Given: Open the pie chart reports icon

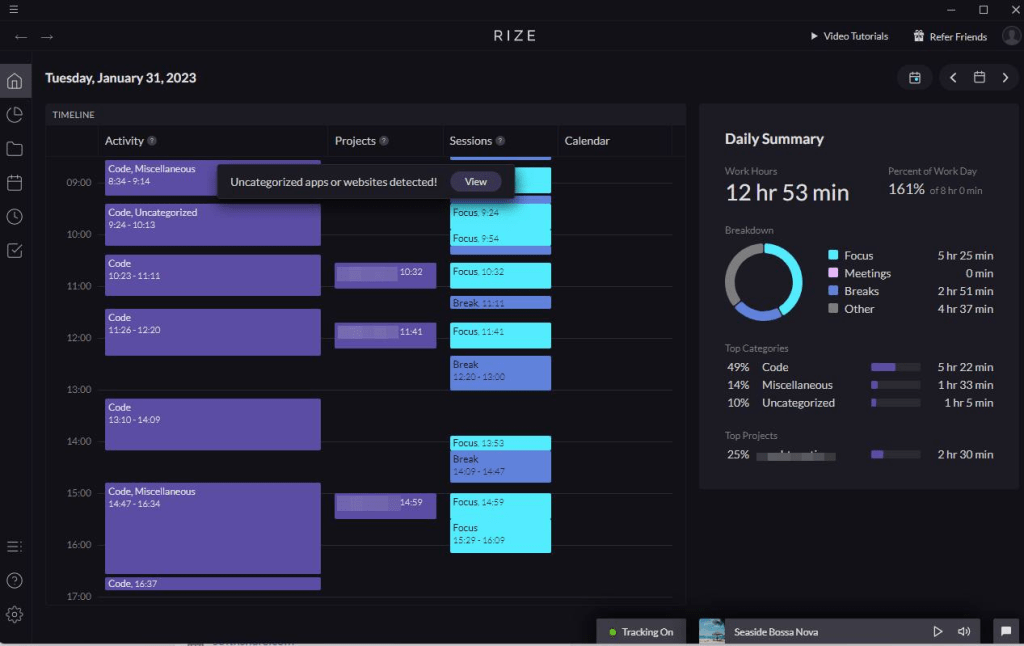Looking at the screenshot, I should pyautogui.click(x=15, y=115).
